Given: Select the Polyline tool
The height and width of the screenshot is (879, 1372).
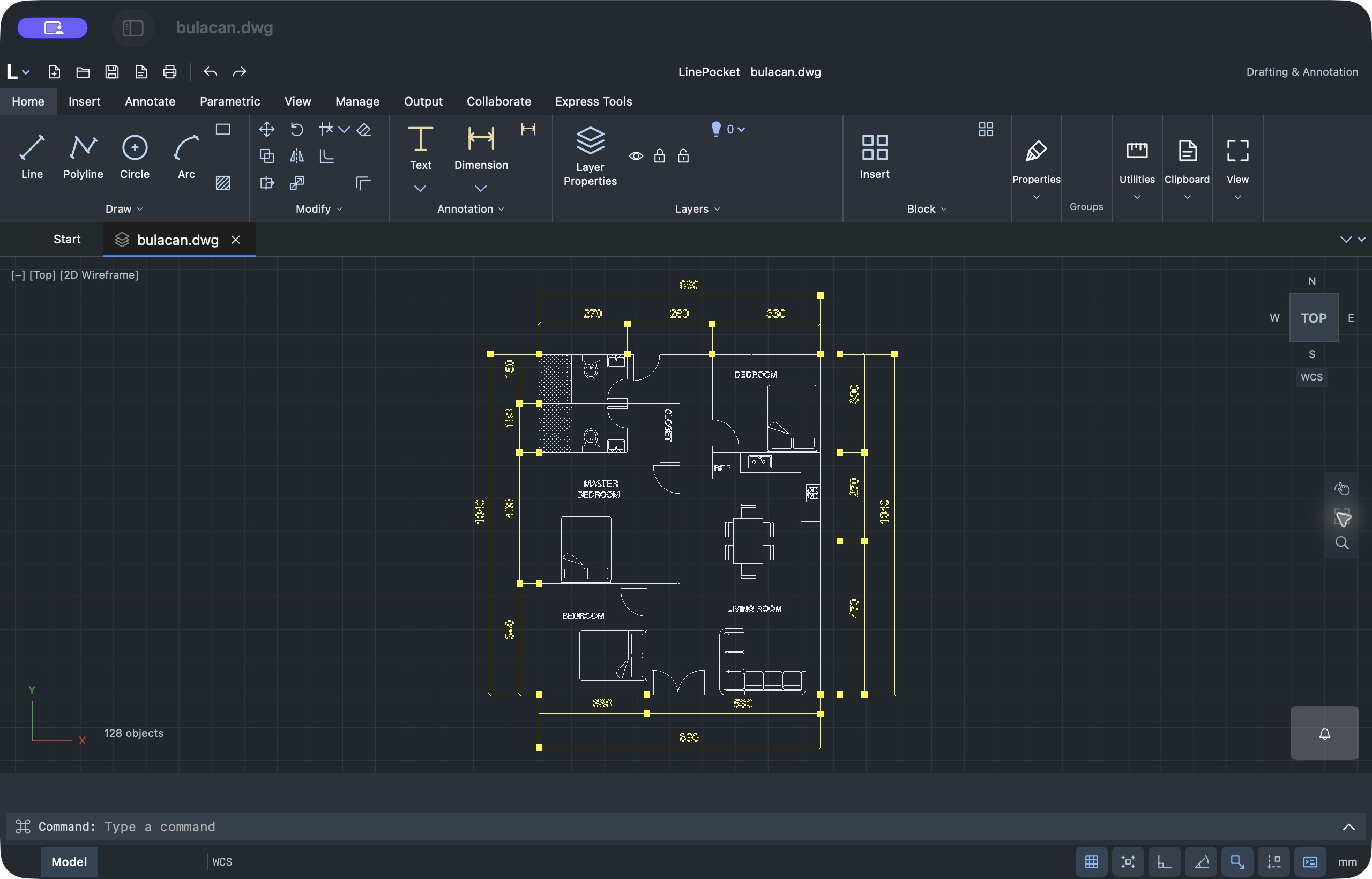Looking at the screenshot, I should (x=83, y=157).
